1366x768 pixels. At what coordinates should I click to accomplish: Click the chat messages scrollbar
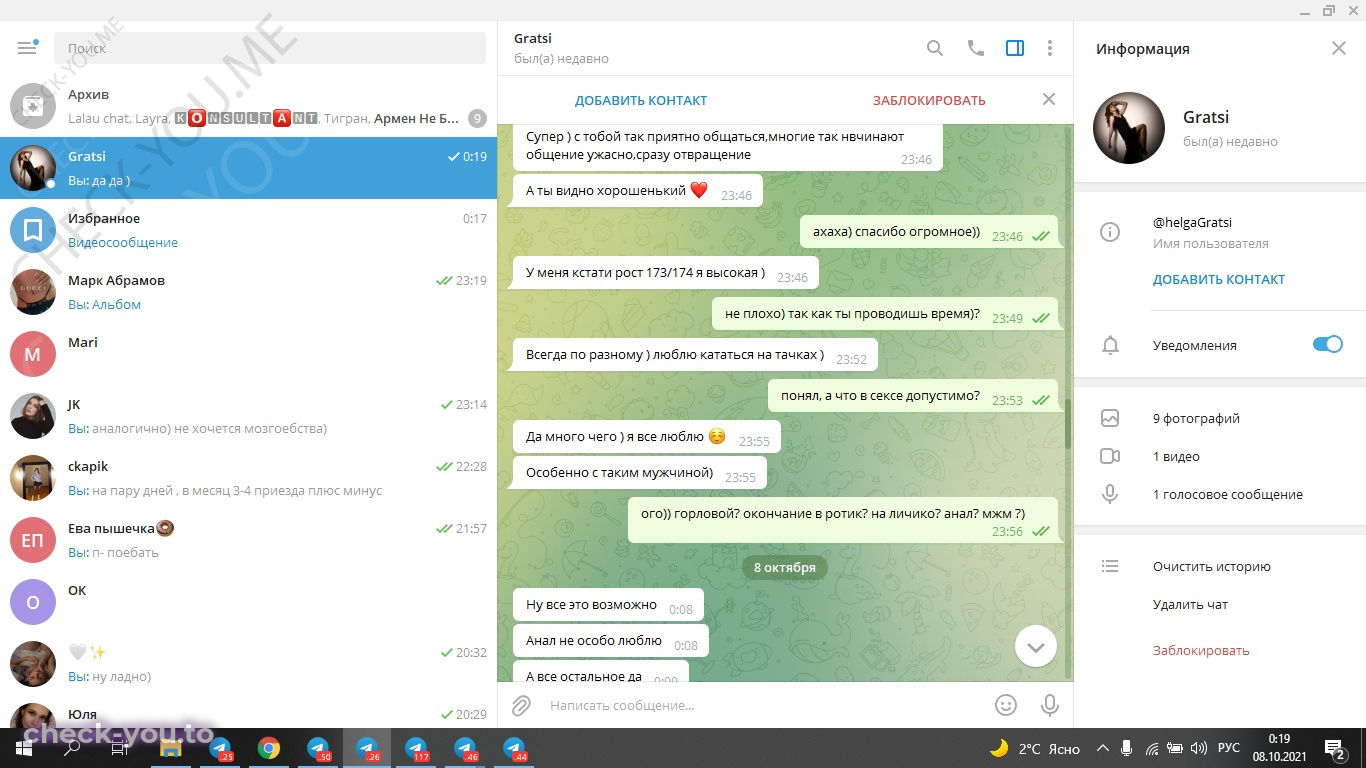(1068, 424)
